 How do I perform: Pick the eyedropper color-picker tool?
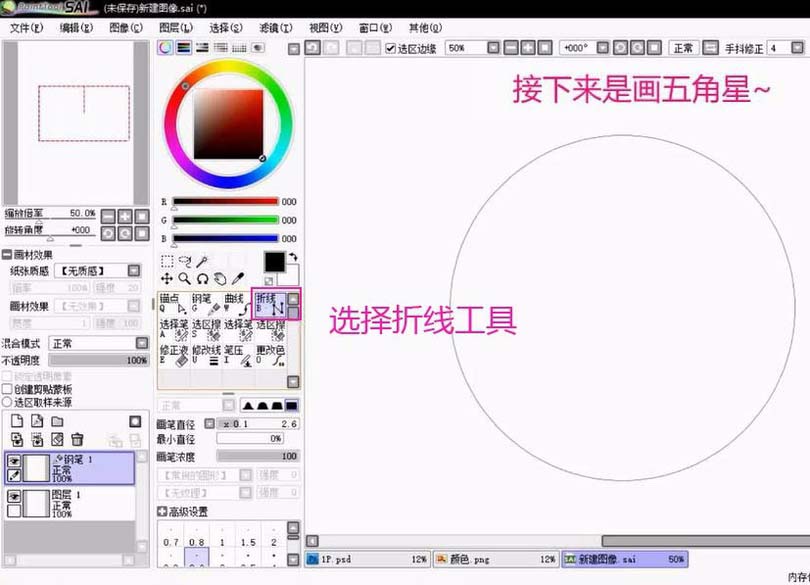[x=237, y=277]
